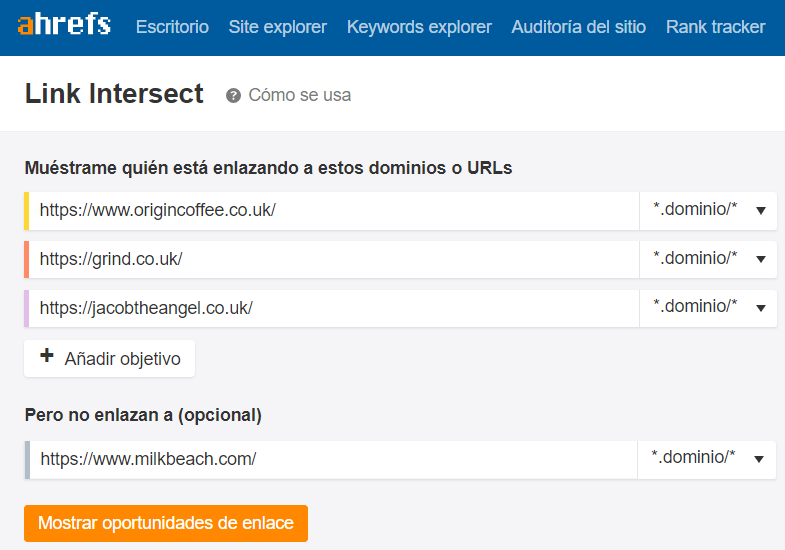Open mode dropdown for milkbeach.com

click(707, 459)
